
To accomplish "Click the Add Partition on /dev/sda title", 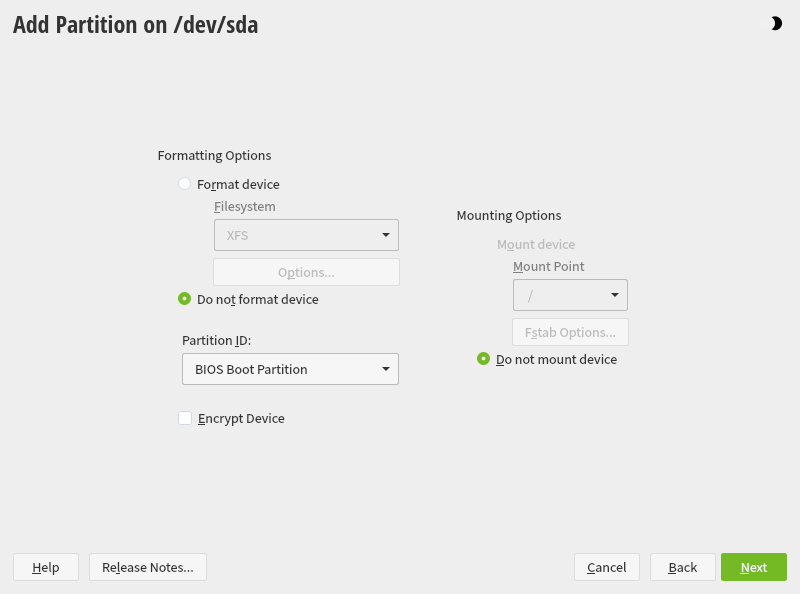I will [x=135, y=25].
